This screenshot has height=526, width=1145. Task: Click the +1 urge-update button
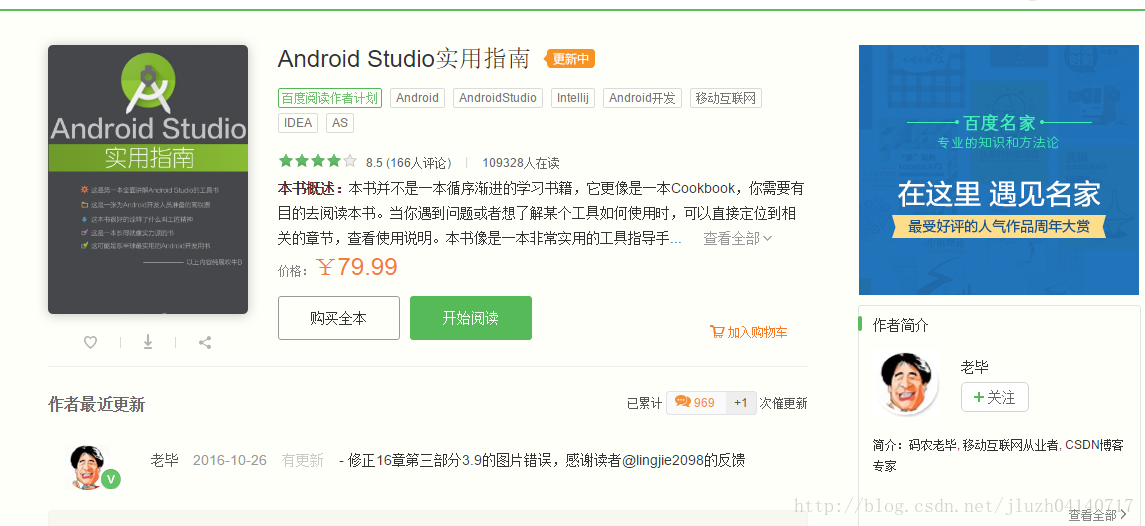pyautogui.click(x=740, y=403)
